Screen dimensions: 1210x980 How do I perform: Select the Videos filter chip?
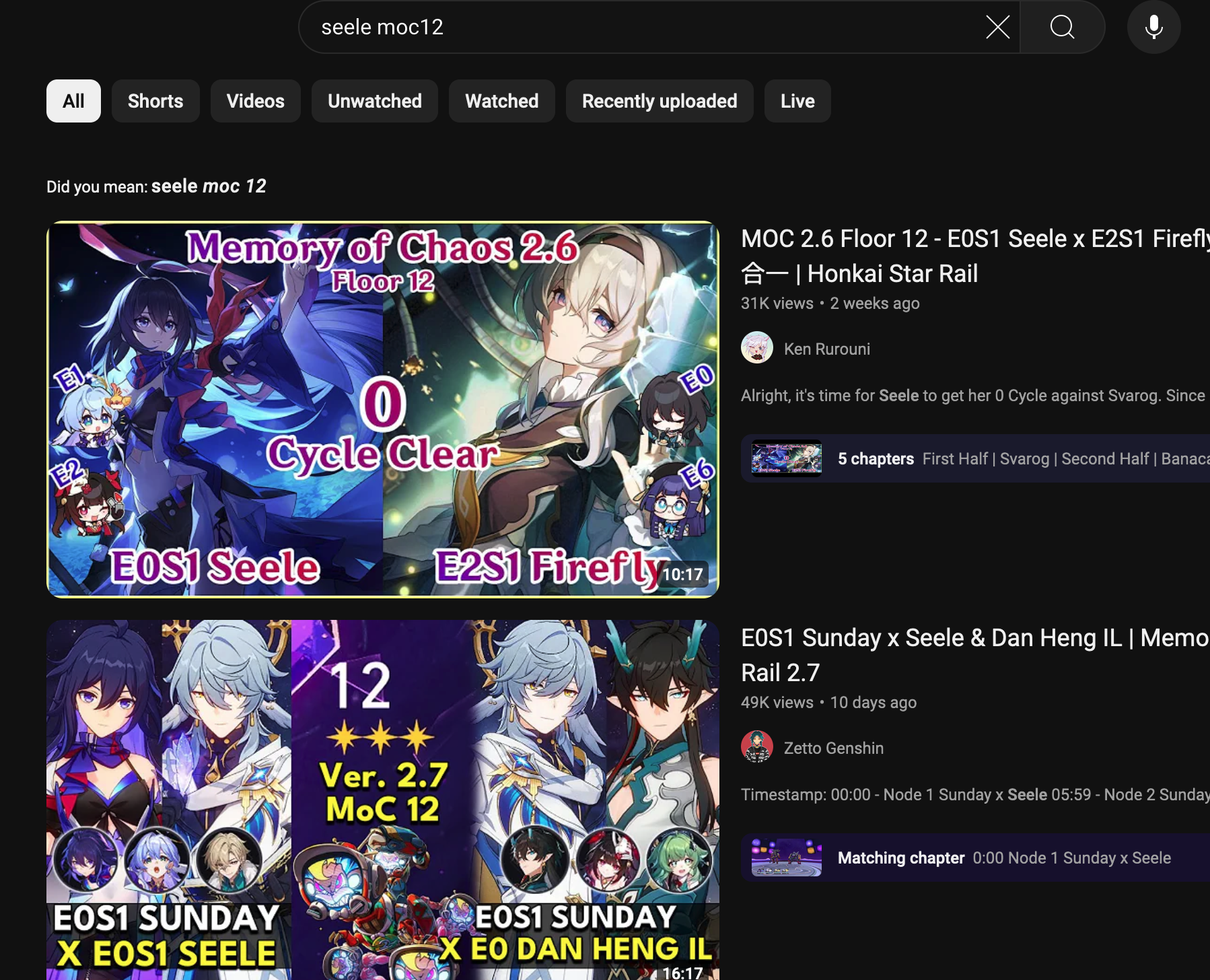pyautogui.click(x=256, y=101)
